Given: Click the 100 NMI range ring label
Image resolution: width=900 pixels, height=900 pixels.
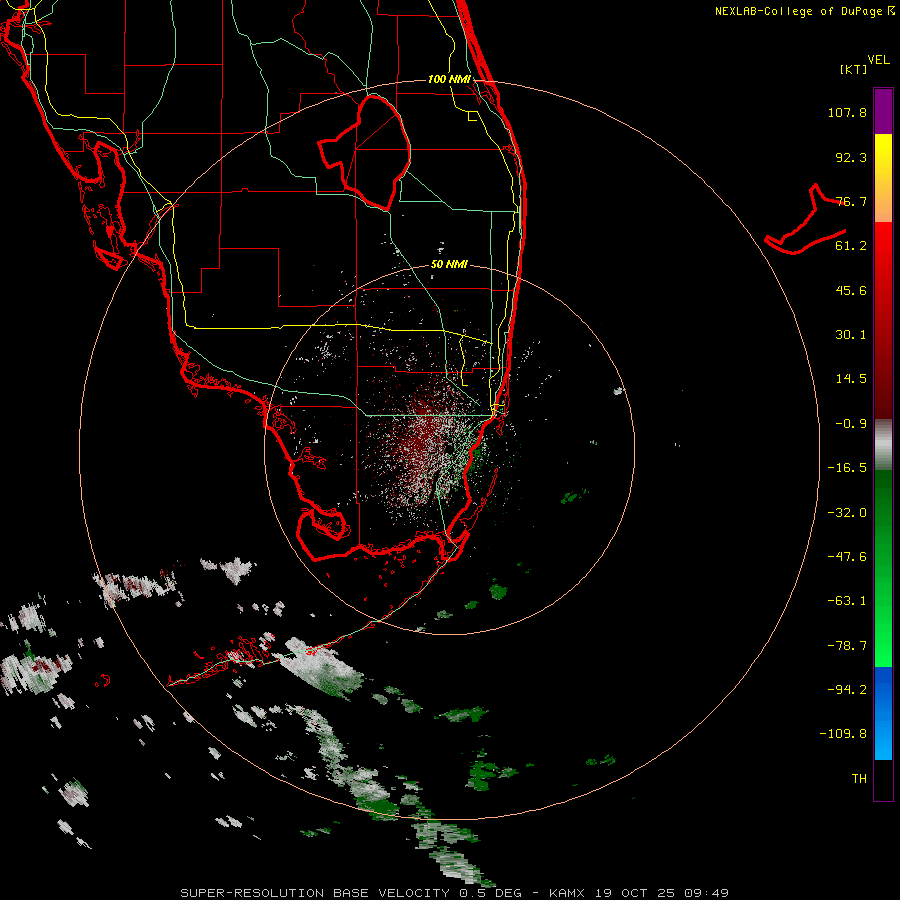Looking at the screenshot, I should (449, 79).
